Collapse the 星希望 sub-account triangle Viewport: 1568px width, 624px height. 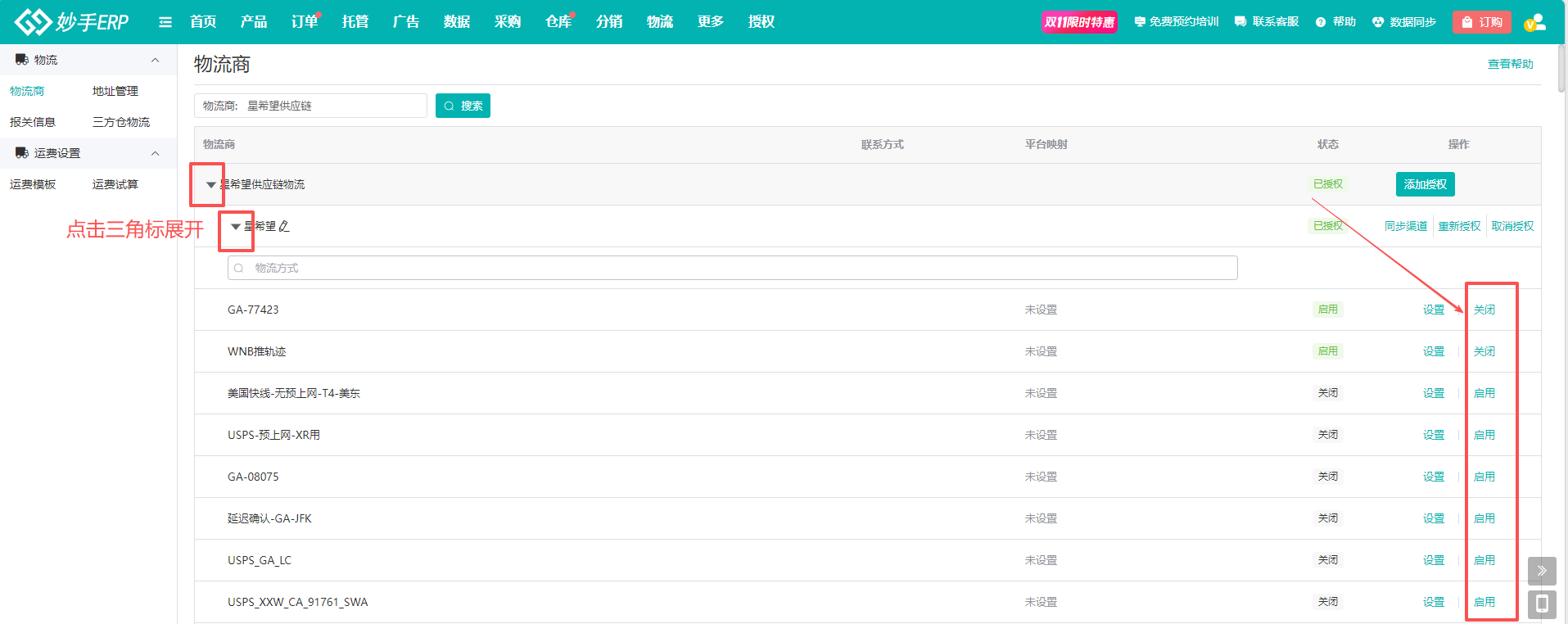[x=236, y=227]
